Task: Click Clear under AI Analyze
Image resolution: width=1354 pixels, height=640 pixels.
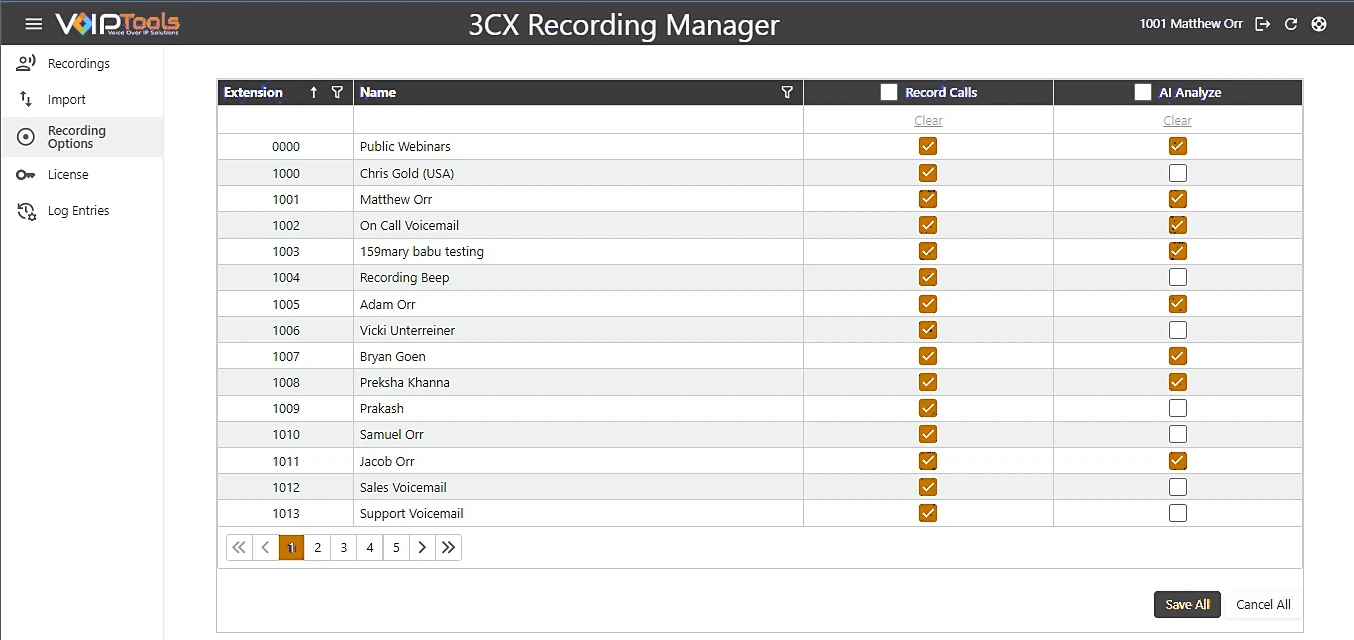Action: click(x=1178, y=120)
